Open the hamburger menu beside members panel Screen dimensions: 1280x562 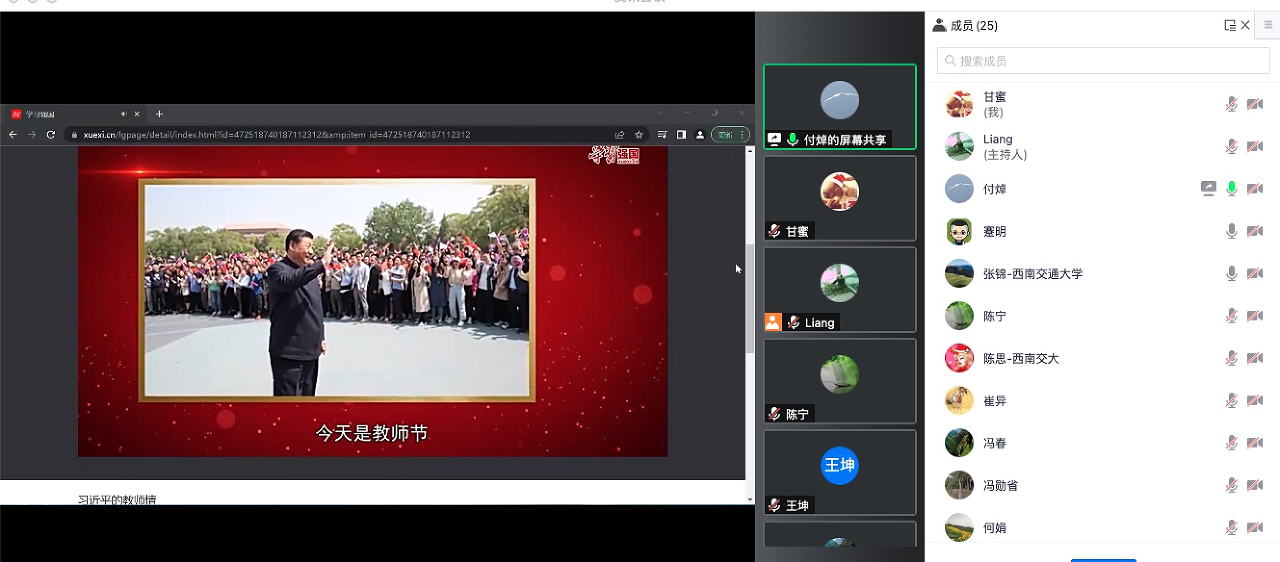pyautogui.click(x=1268, y=26)
